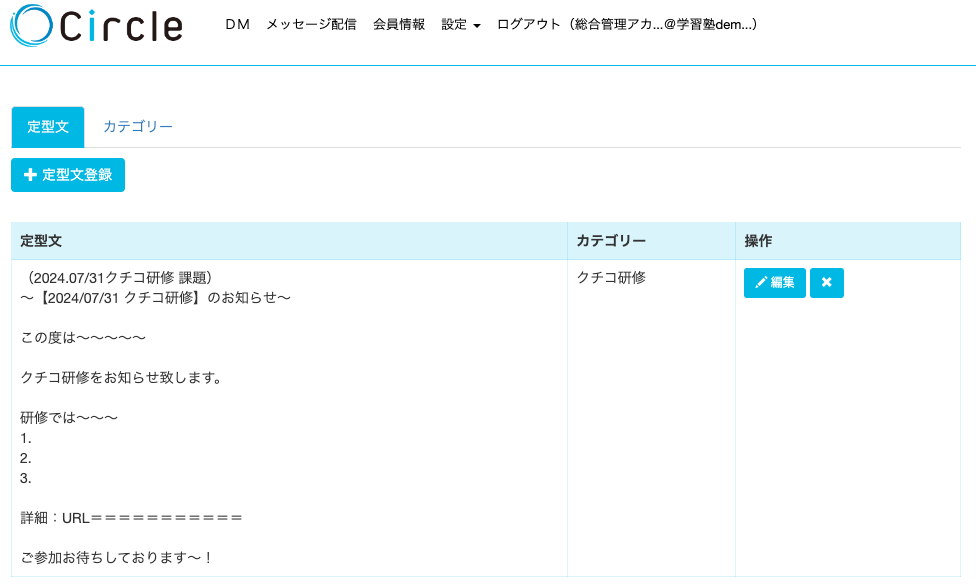Image resolution: width=976 pixels, height=588 pixels.
Task: Expand the 設定 dropdown menu
Action: point(461,24)
